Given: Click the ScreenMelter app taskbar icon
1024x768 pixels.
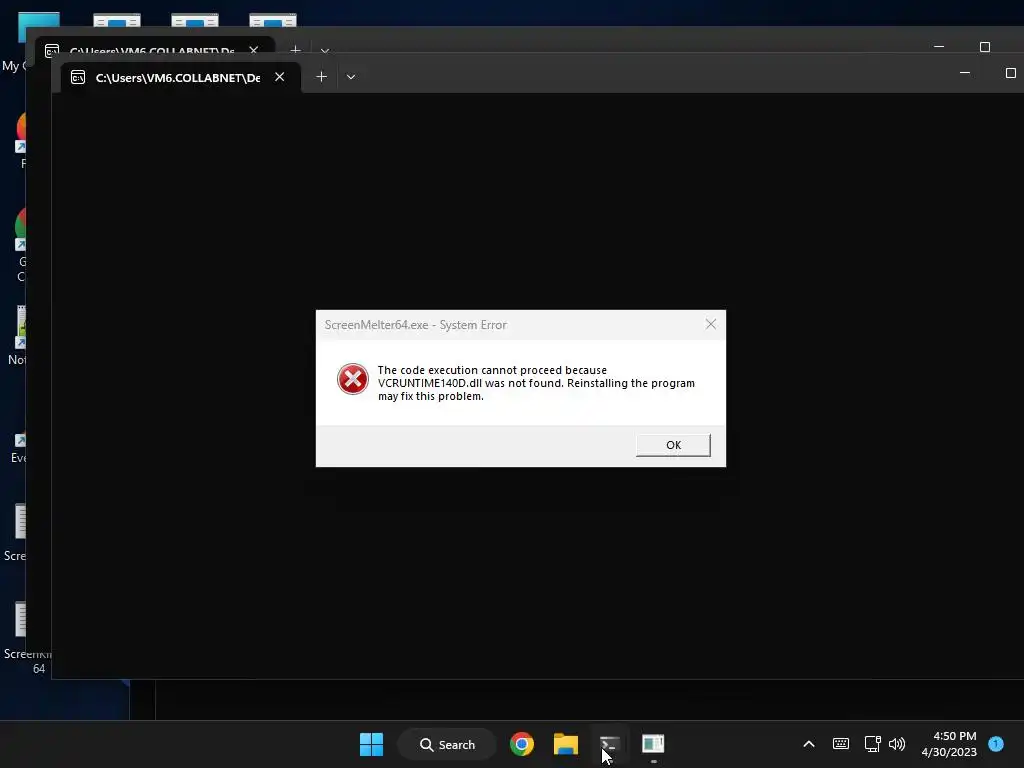Looking at the screenshot, I should pos(653,744).
